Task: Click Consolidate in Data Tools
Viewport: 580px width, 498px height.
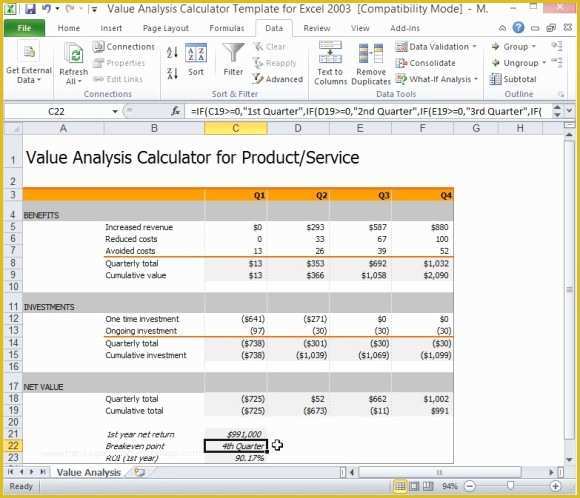Action: click(425, 63)
